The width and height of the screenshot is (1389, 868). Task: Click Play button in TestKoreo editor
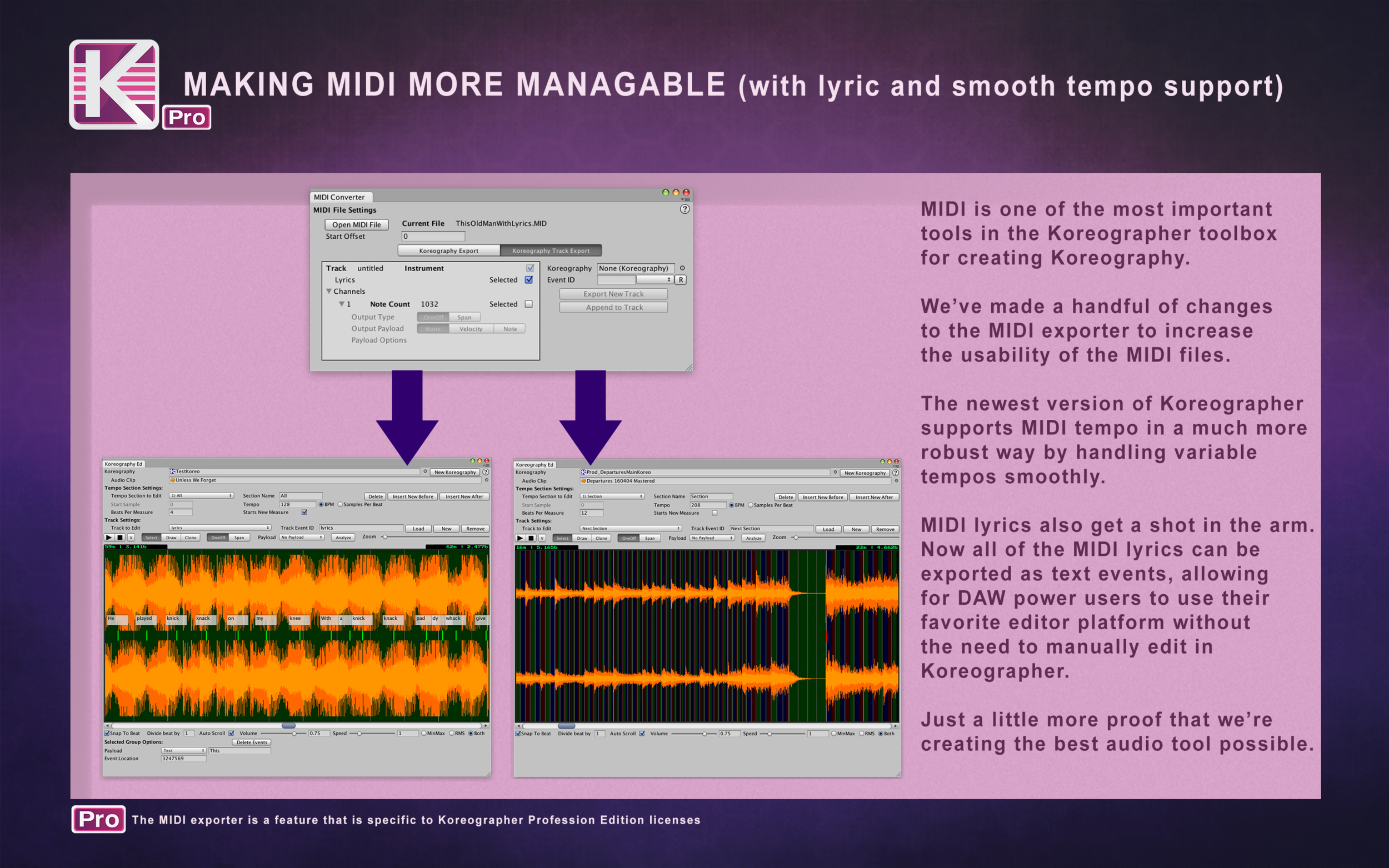pos(108,538)
